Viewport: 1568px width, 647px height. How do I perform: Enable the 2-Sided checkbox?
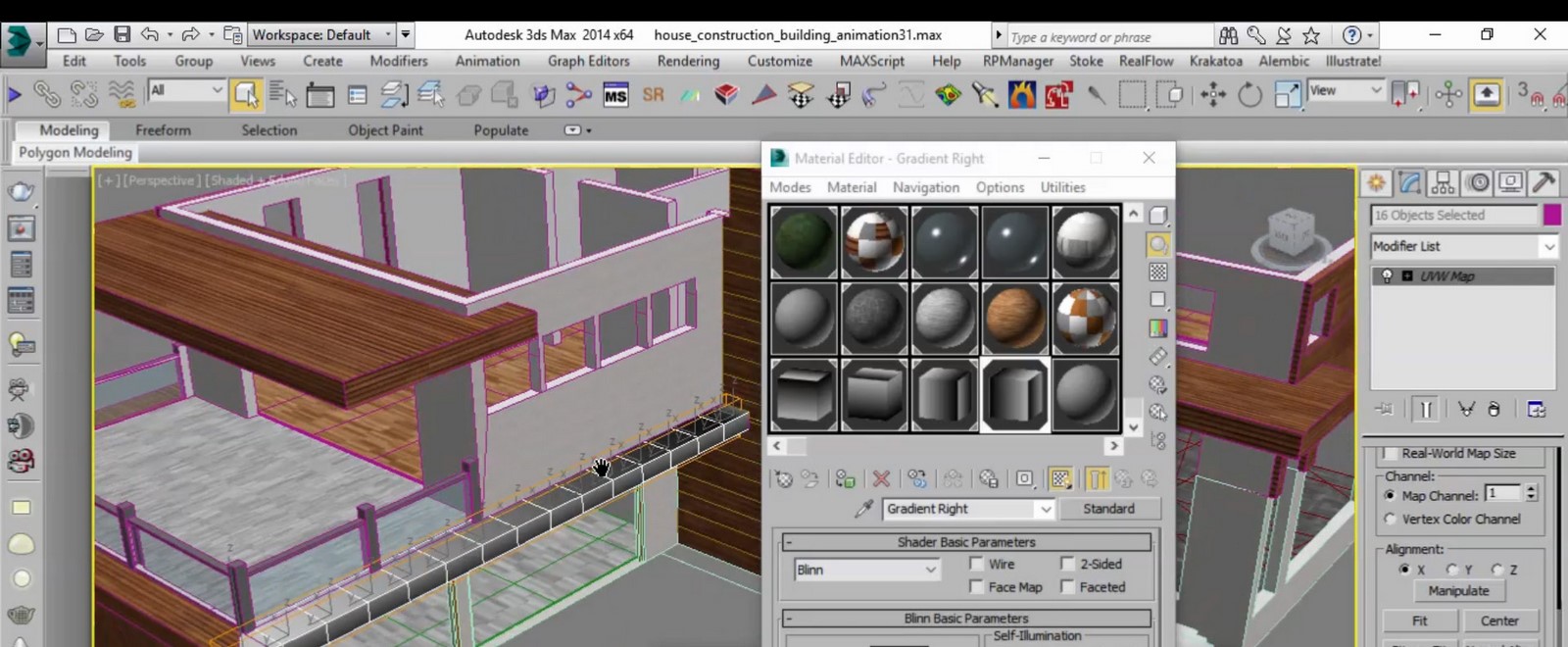pos(1067,564)
